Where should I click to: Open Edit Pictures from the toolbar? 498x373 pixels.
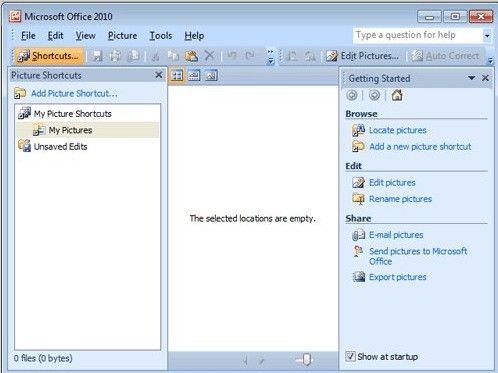click(362, 56)
